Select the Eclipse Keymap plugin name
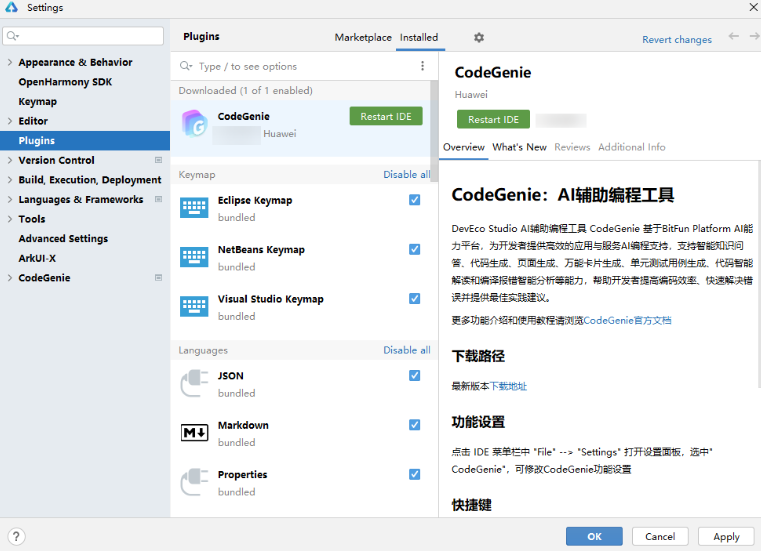761x551 pixels. click(255, 200)
